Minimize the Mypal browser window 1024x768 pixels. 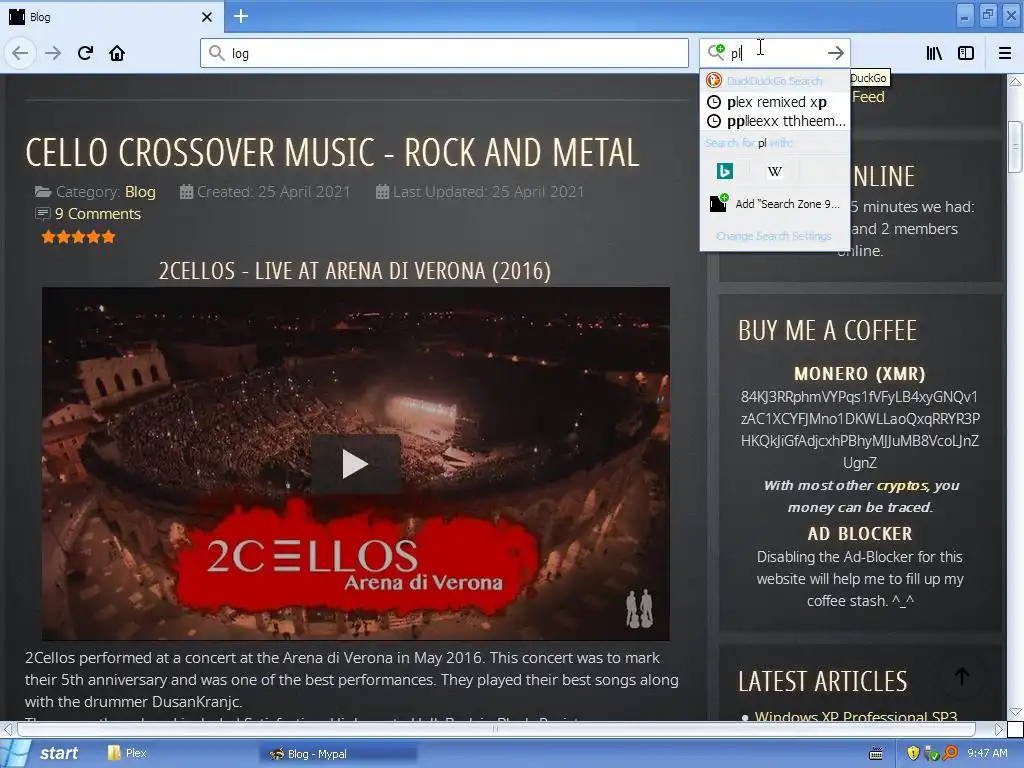pyautogui.click(x=965, y=16)
